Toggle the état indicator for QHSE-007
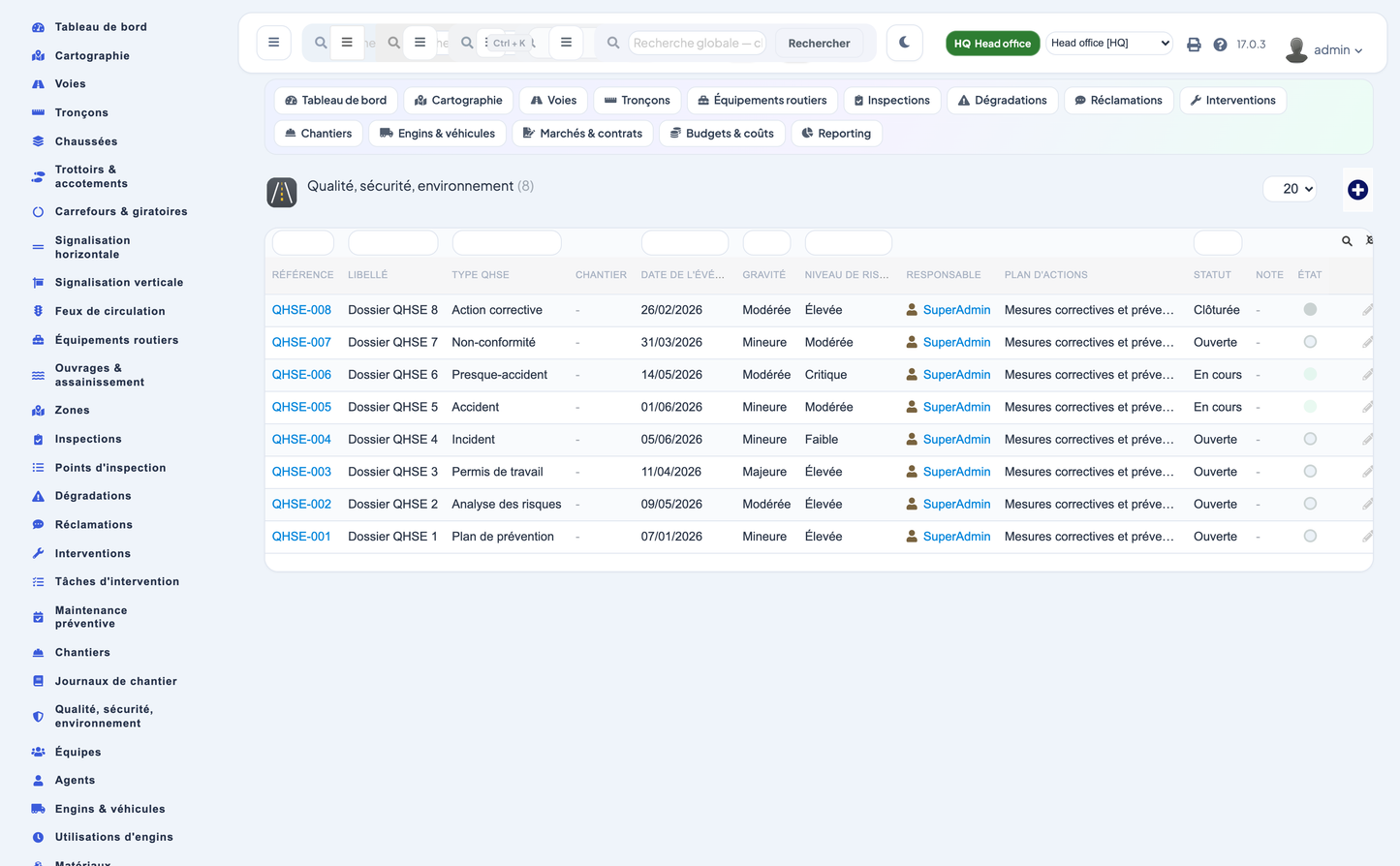 click(1310, 342)
